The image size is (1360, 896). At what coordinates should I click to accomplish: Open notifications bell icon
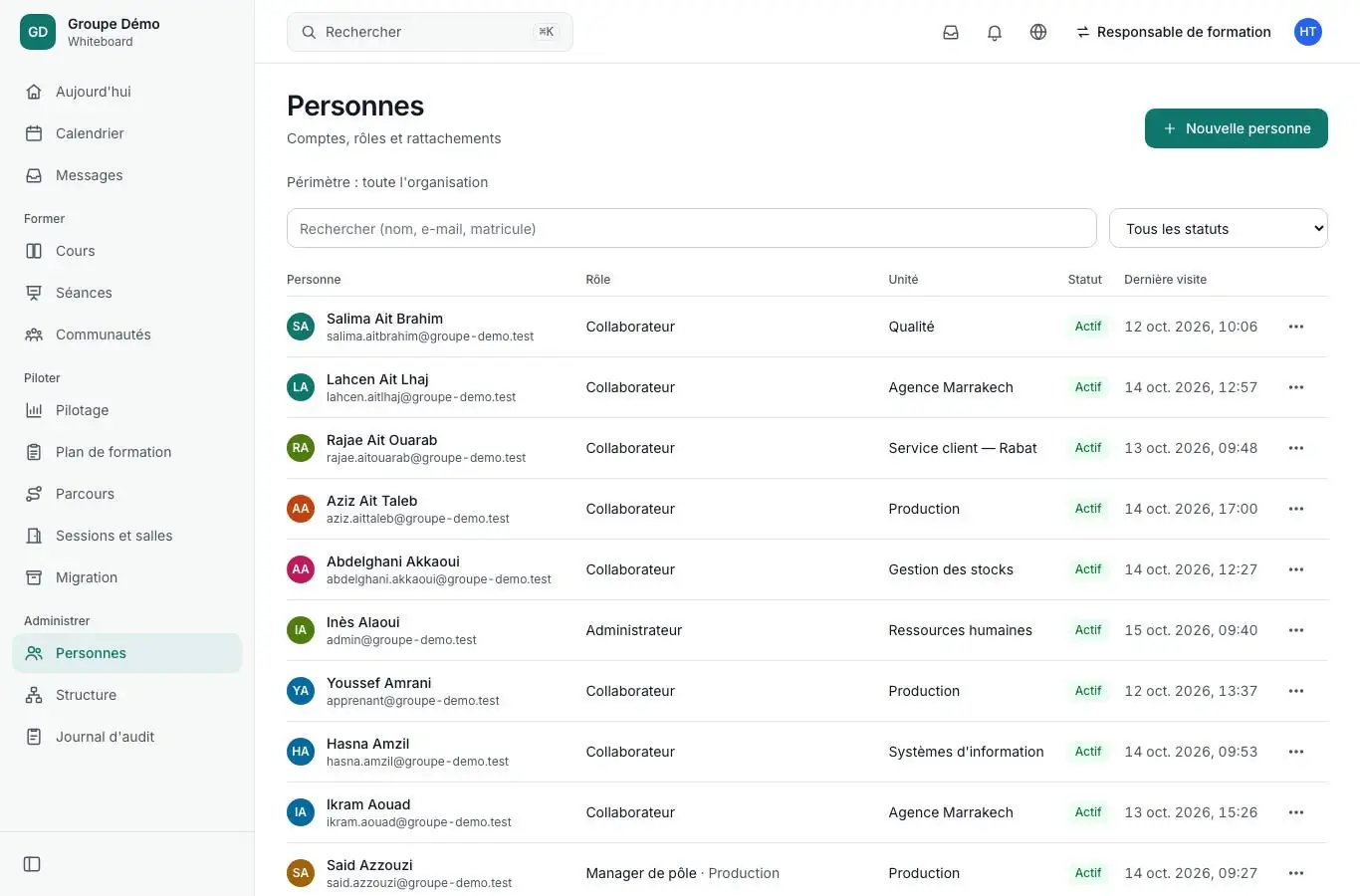pyautogui.click(x=995, y=32)
